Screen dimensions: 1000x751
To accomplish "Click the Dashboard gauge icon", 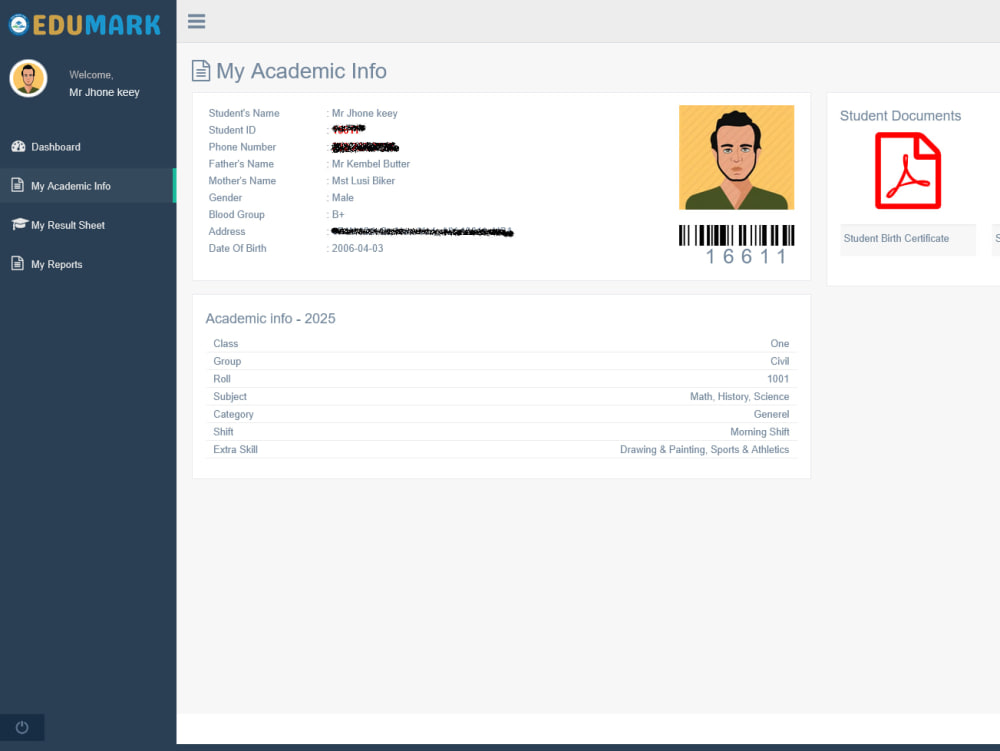I will click(x=18, y=147).
